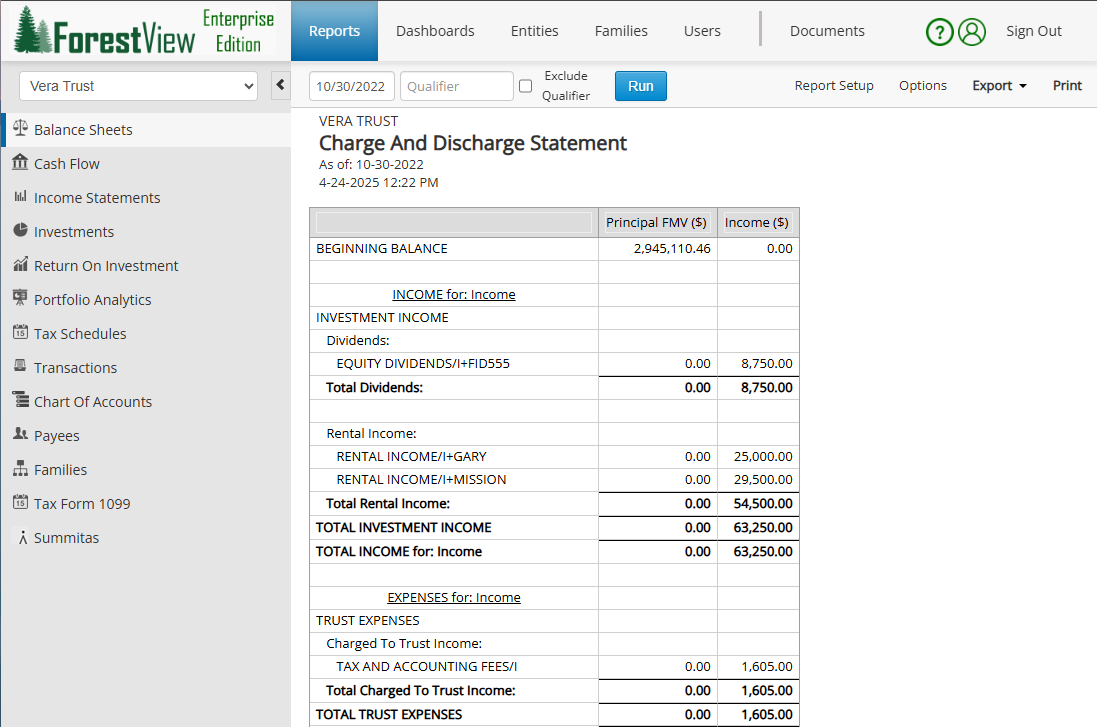
Task: Collapse the left sidebar with arrow
Action: click(x=281, y=86)
